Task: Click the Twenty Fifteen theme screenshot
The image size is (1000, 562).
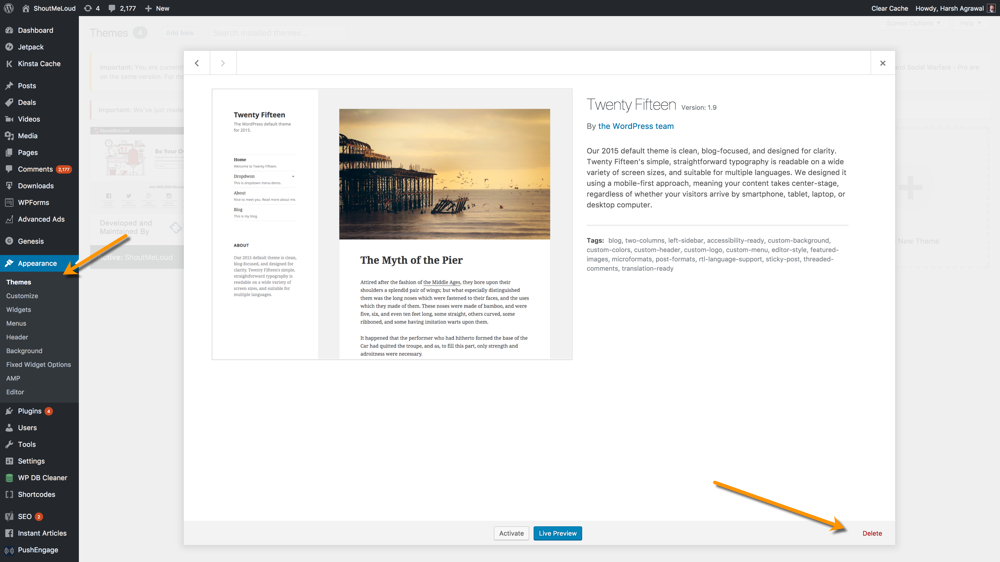Action: click(x=392, y=224)
